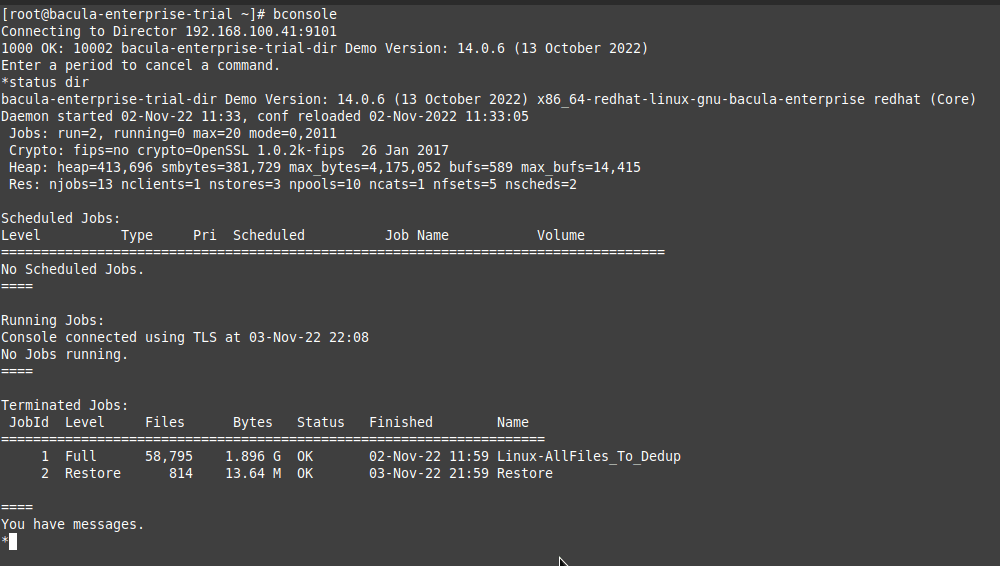Click the Director address 192.168.100.41:9101
This screenshot has width=1000, height=566.
[x=261, y=31]
